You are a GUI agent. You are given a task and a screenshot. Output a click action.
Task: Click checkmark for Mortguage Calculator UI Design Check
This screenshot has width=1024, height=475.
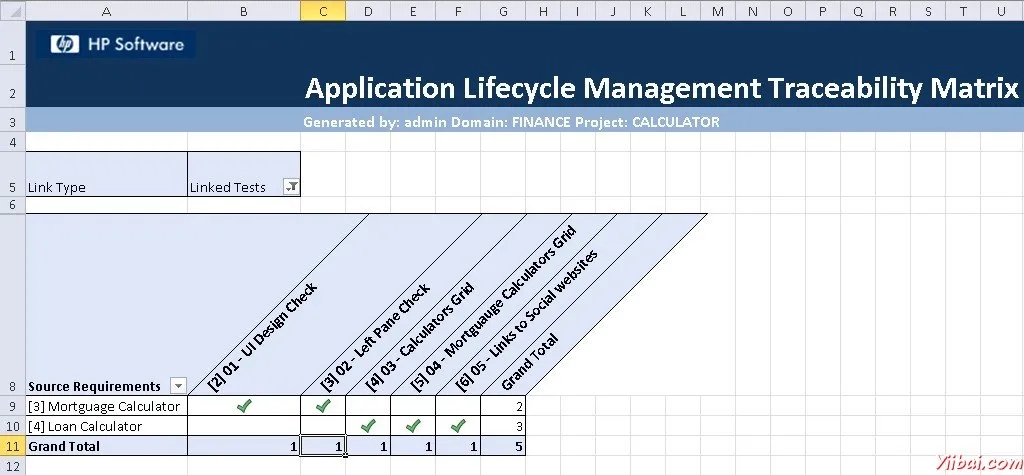coord(244,406)
